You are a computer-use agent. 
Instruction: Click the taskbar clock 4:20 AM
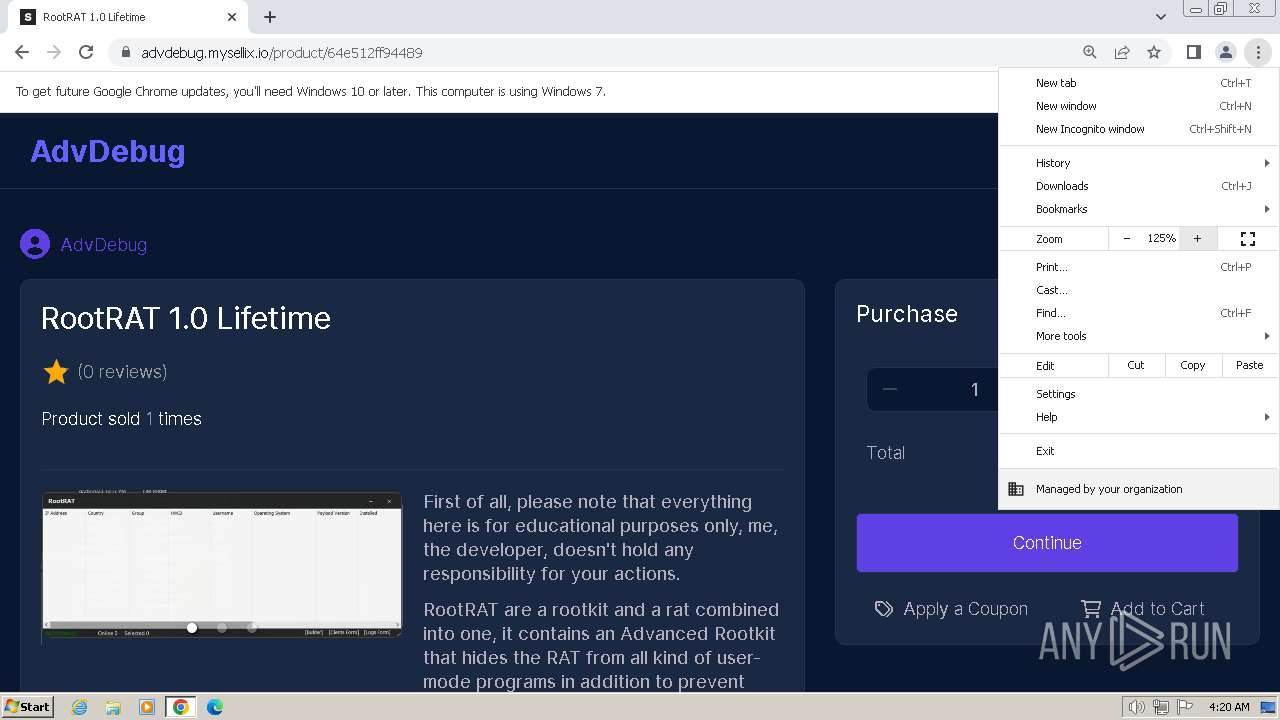tap(1229, 707)
